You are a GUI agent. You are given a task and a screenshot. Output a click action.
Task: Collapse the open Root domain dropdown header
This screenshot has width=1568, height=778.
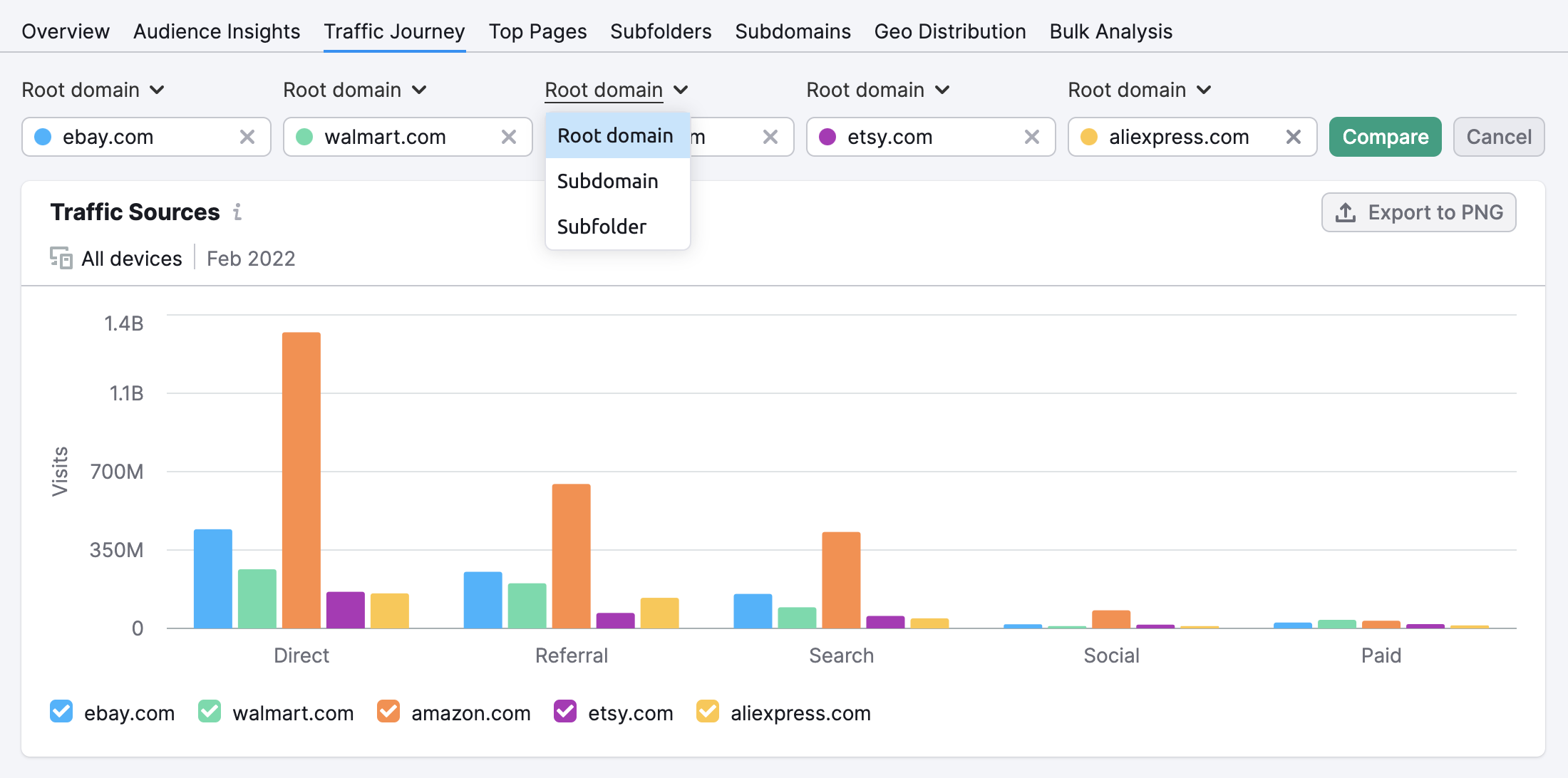[617, 90]
